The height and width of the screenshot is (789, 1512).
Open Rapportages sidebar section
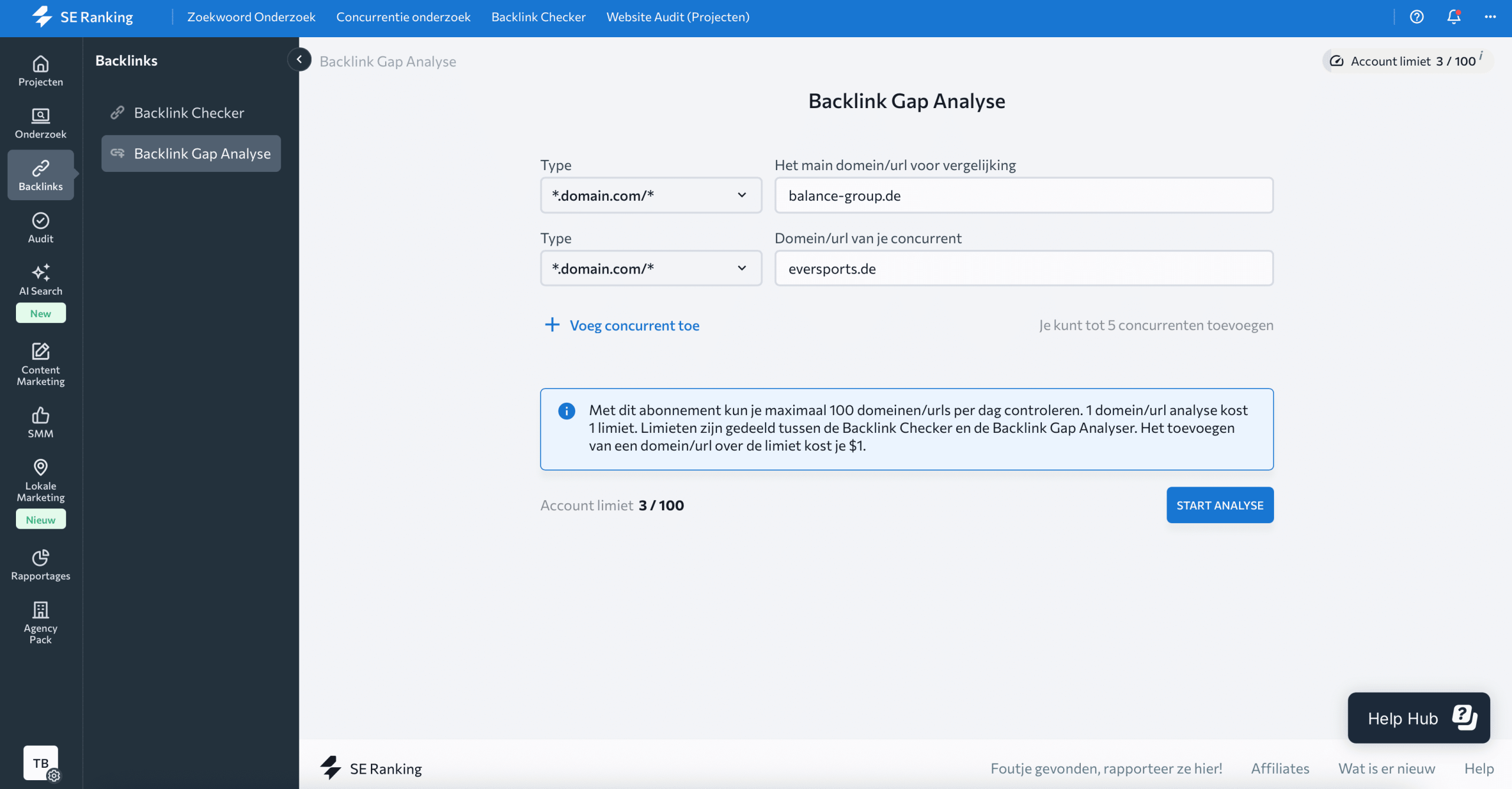tap(41, 565)
